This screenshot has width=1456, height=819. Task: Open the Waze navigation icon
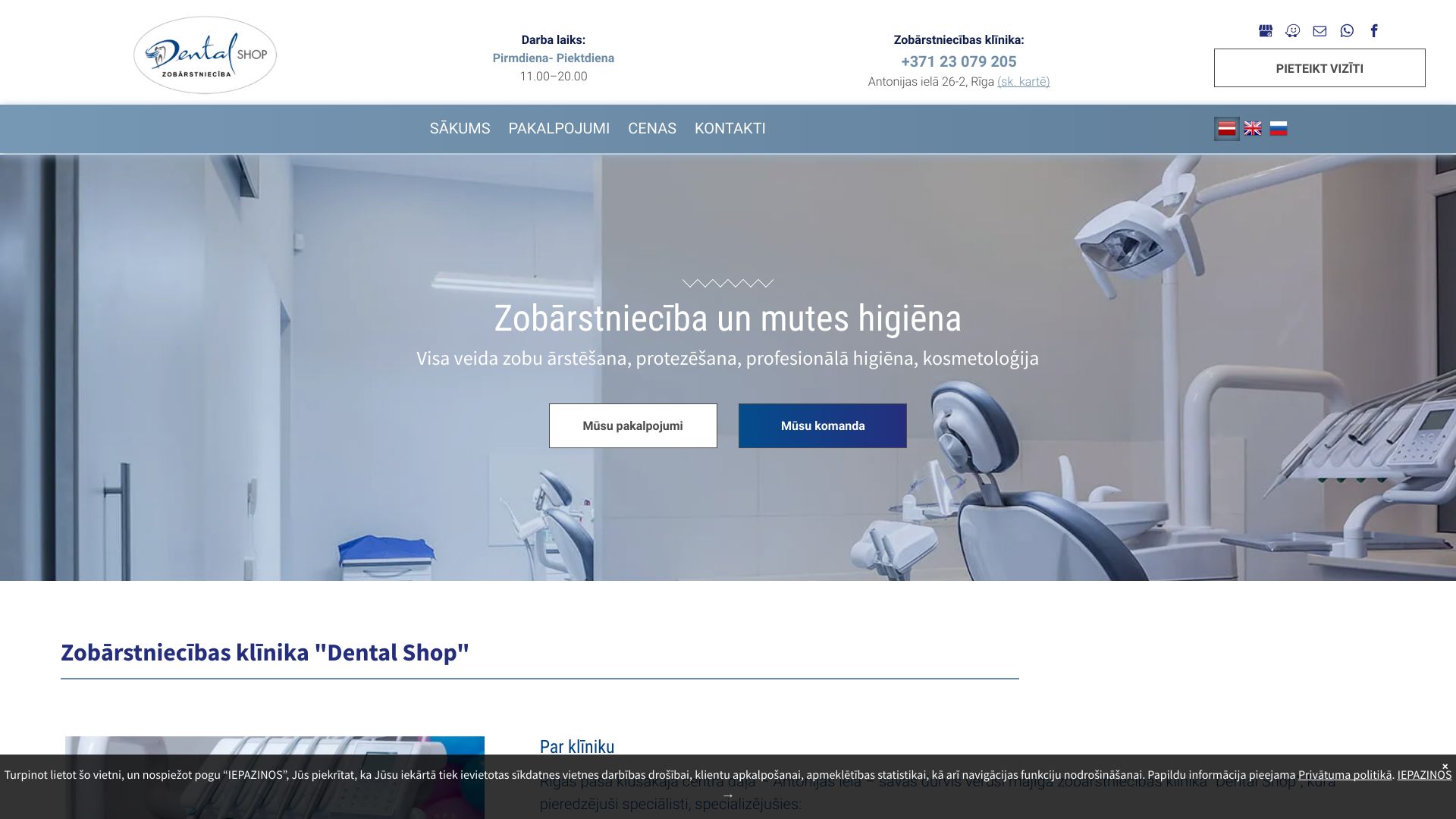tap(1292, 30)
